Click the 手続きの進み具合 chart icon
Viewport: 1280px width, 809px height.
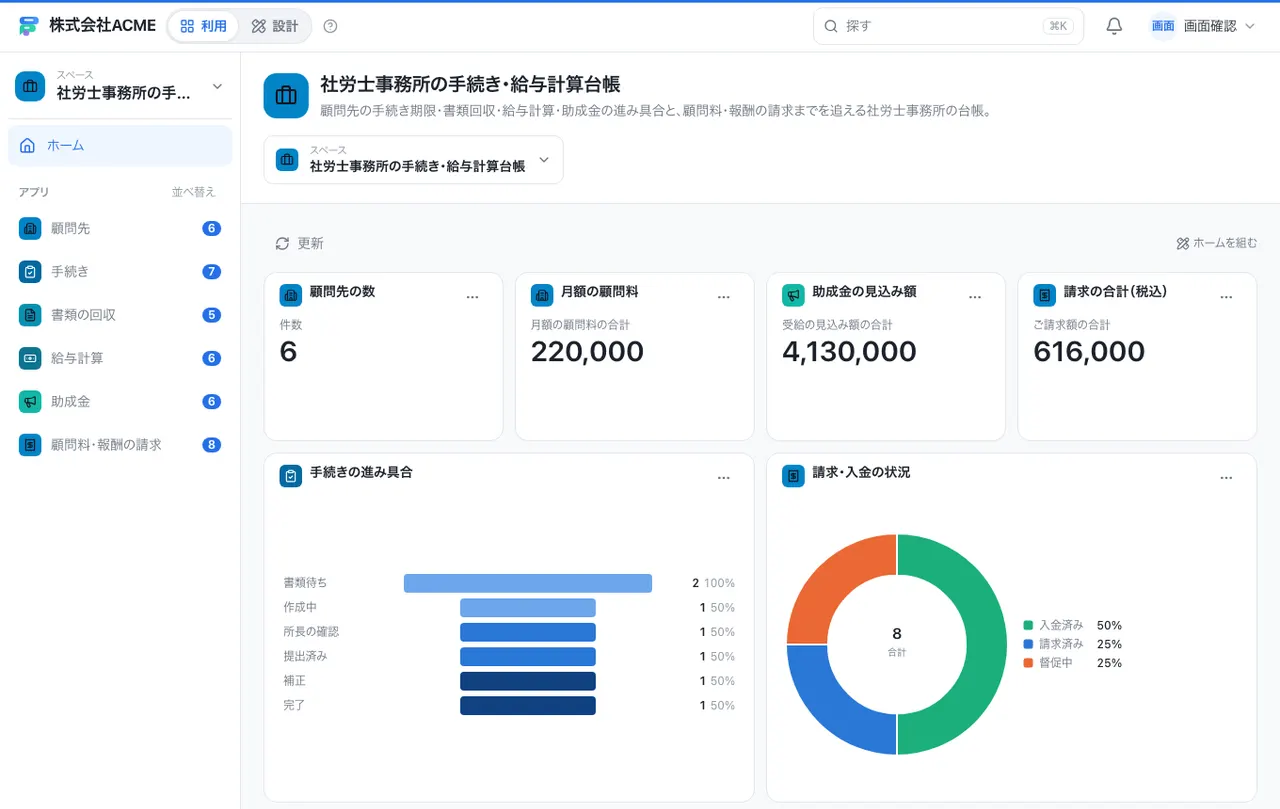coord(290,476)
